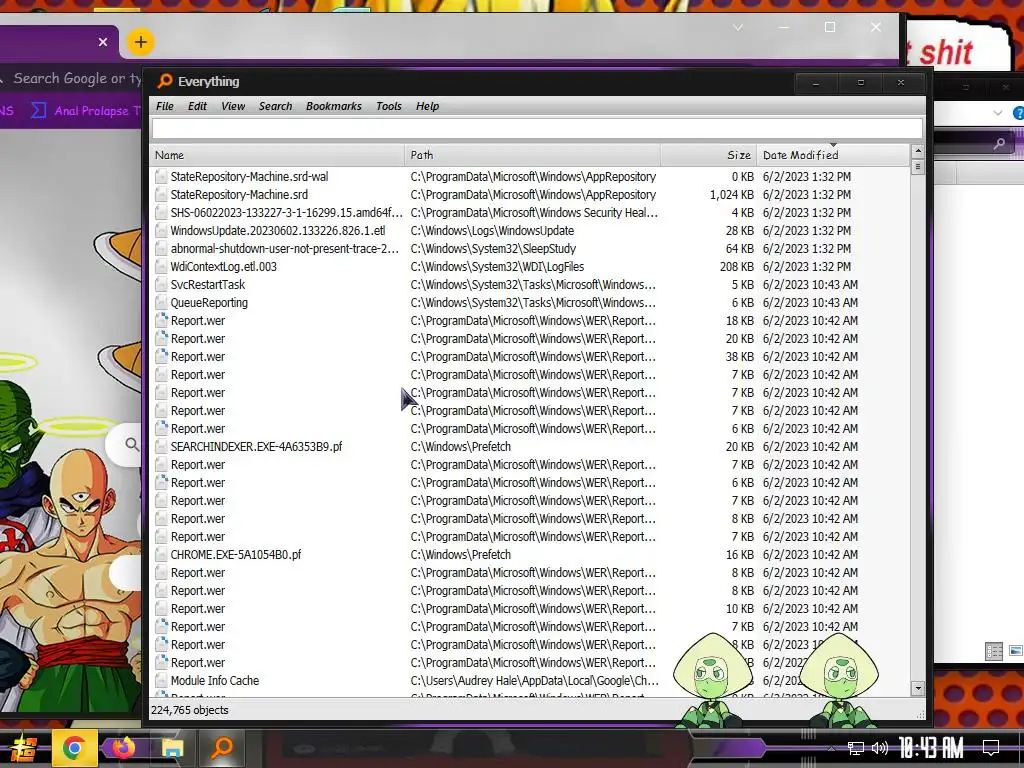Image resolution: width=1024 pixels, height=768 pixels.
Task: Click icon of SEARCHINDEXER.EXE-4A6353B9.pf
Action: [161, 447]
